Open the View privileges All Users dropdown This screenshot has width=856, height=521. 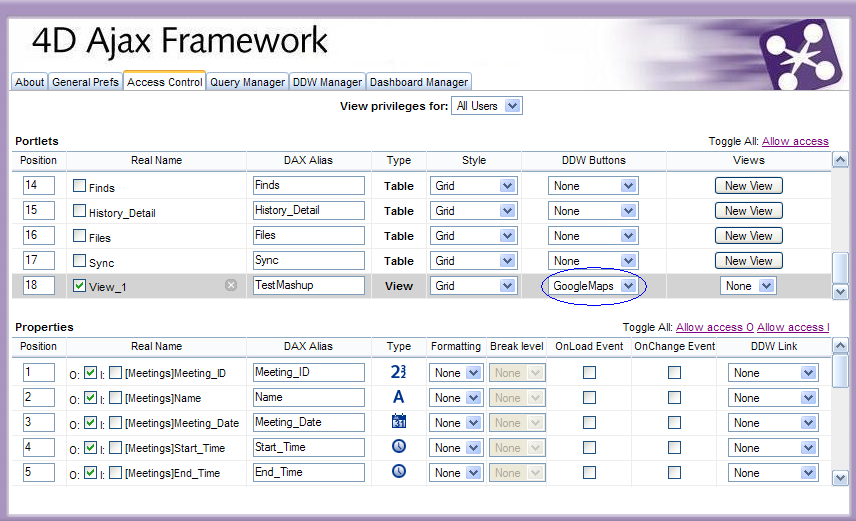486,106
